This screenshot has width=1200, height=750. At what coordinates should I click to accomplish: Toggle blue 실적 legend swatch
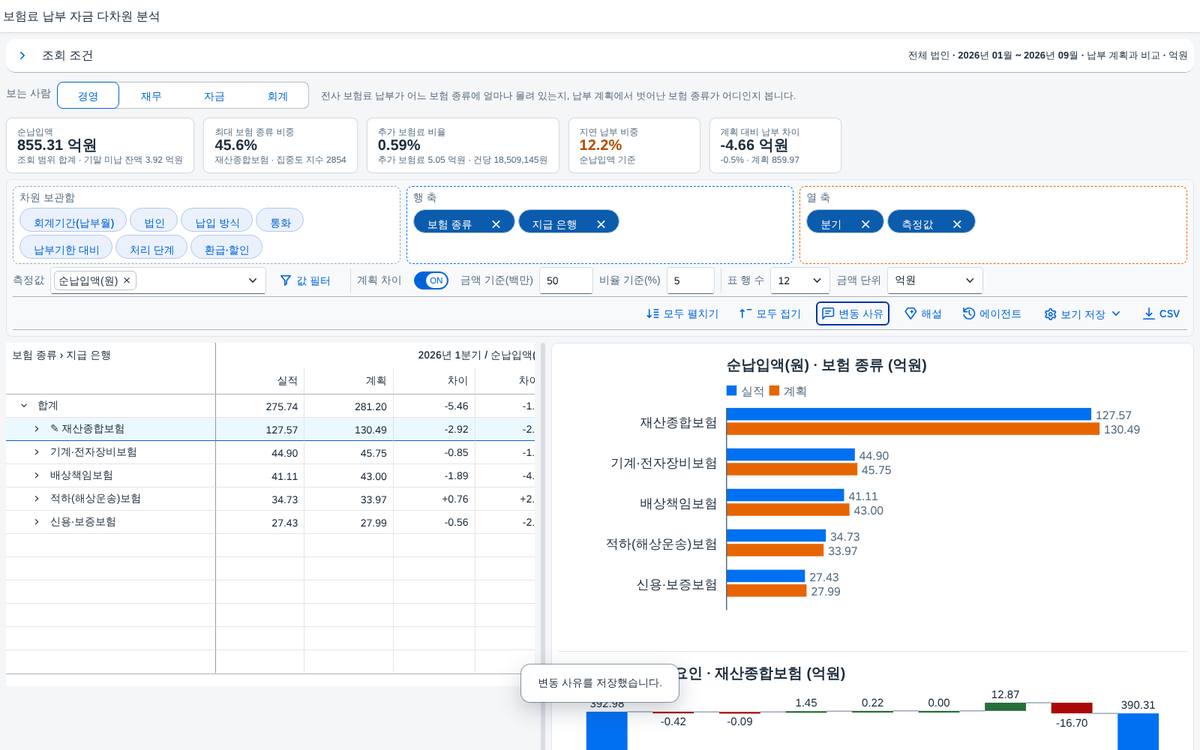click(732, 391)
